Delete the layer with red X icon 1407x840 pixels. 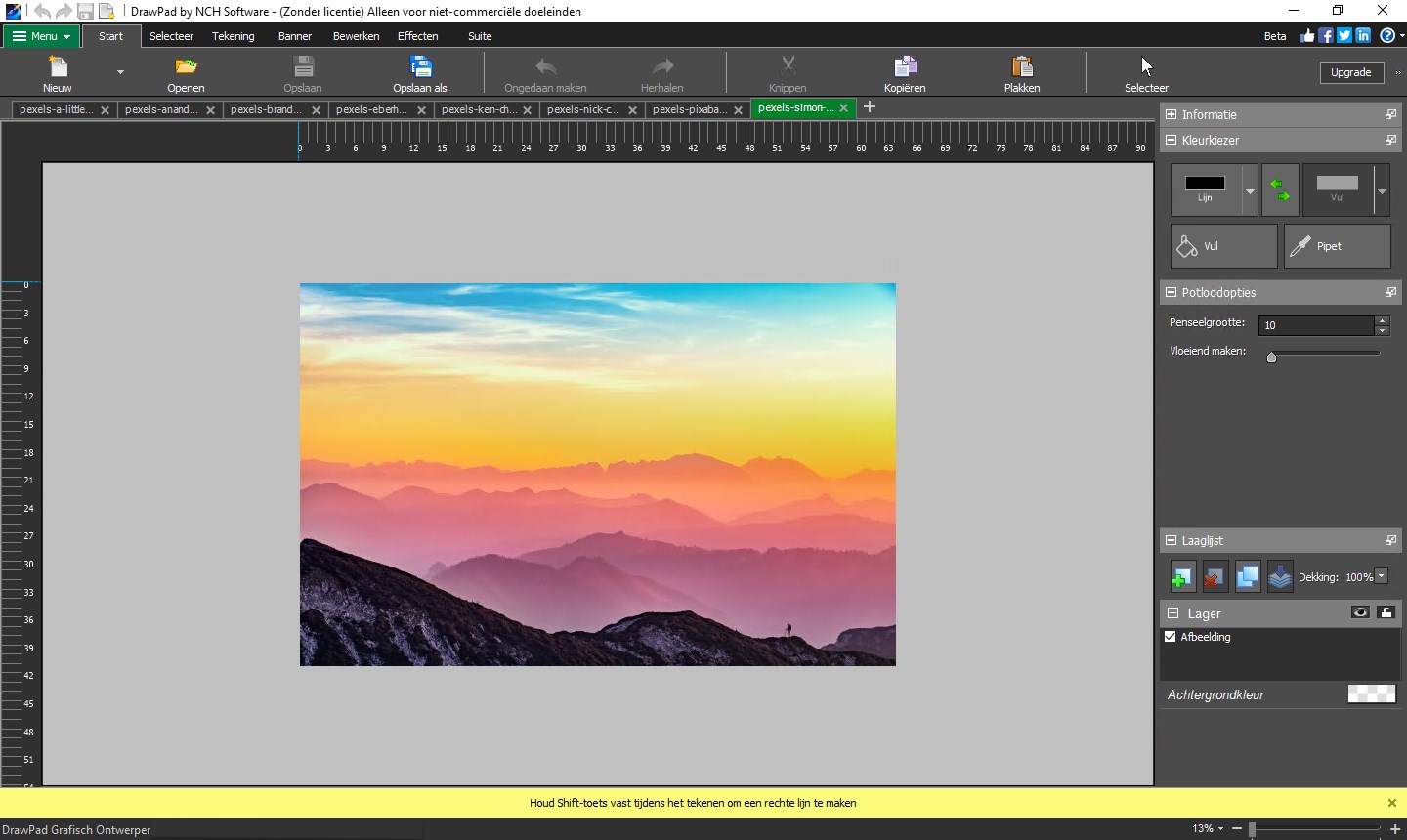[1214, 577]
